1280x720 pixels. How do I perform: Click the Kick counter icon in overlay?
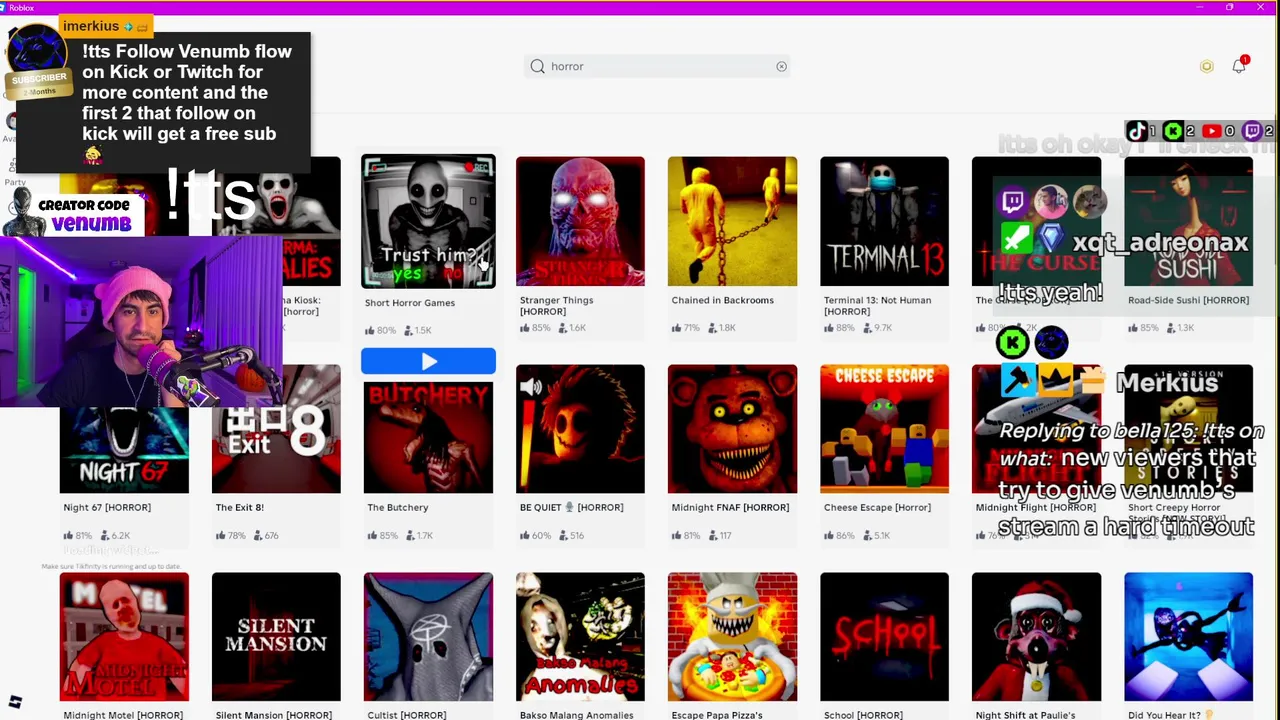tap(1173, 131)
